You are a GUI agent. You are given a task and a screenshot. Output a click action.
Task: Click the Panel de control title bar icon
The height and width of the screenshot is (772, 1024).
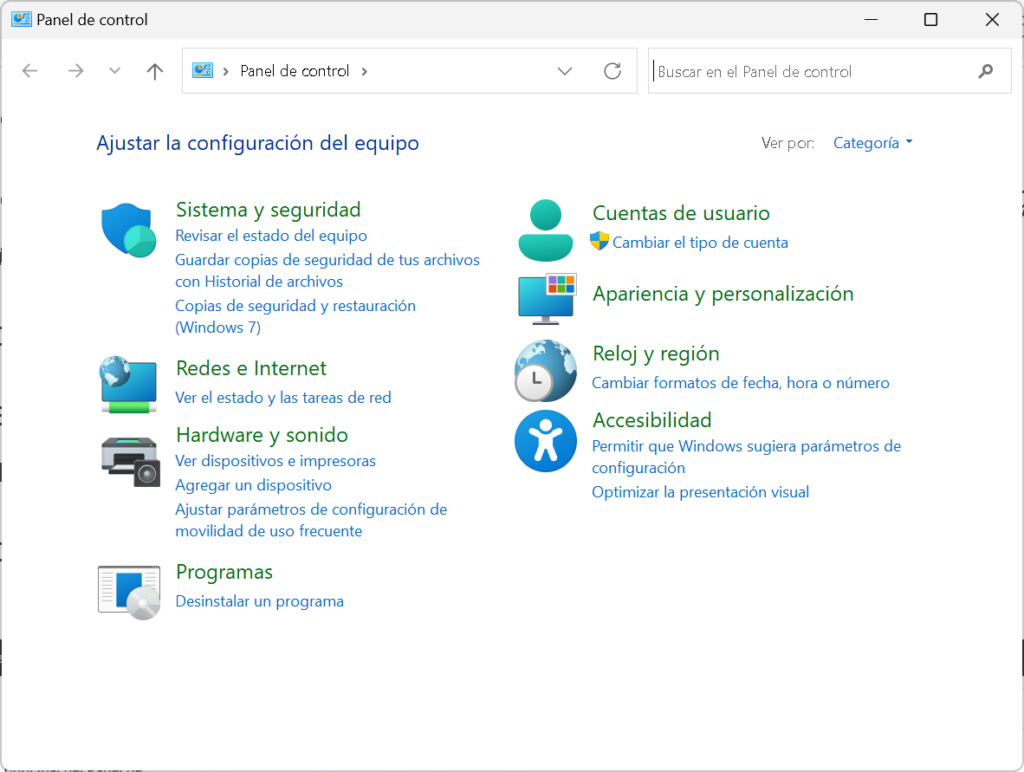click(x=21, y=19)
